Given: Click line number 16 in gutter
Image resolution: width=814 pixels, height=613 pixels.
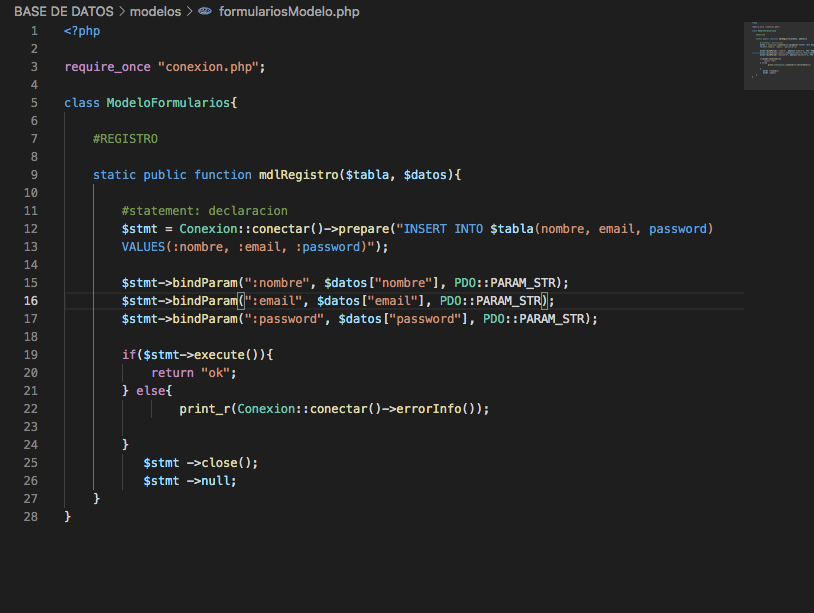Looking at the screenshot, I should coord(31,301).
